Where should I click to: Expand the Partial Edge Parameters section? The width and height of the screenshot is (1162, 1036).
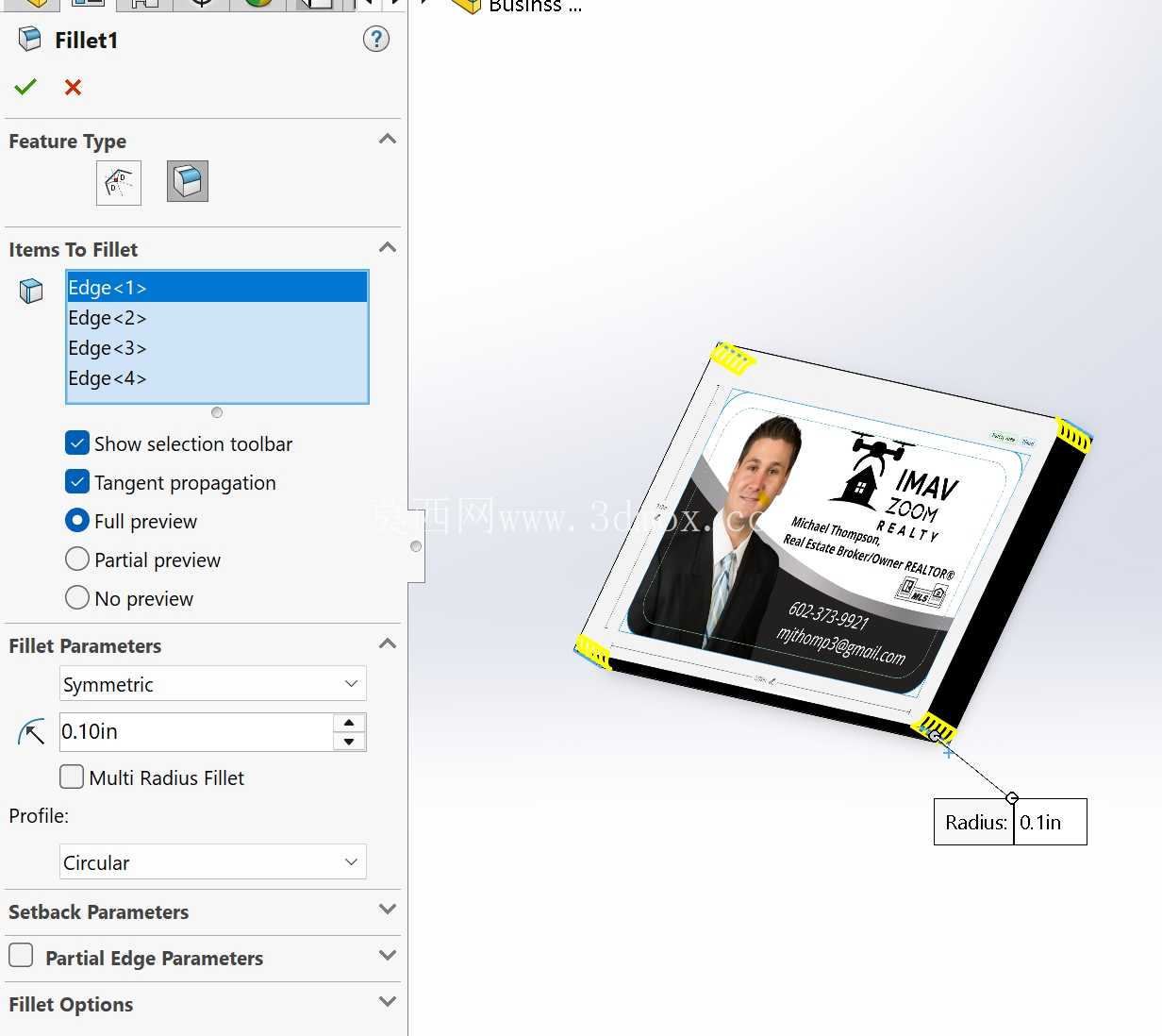point(387,956)
